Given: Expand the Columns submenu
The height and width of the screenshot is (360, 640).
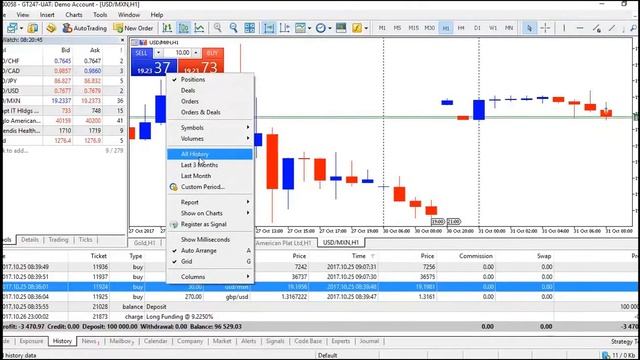Looking at the screenshot, I should coord(210,277).
